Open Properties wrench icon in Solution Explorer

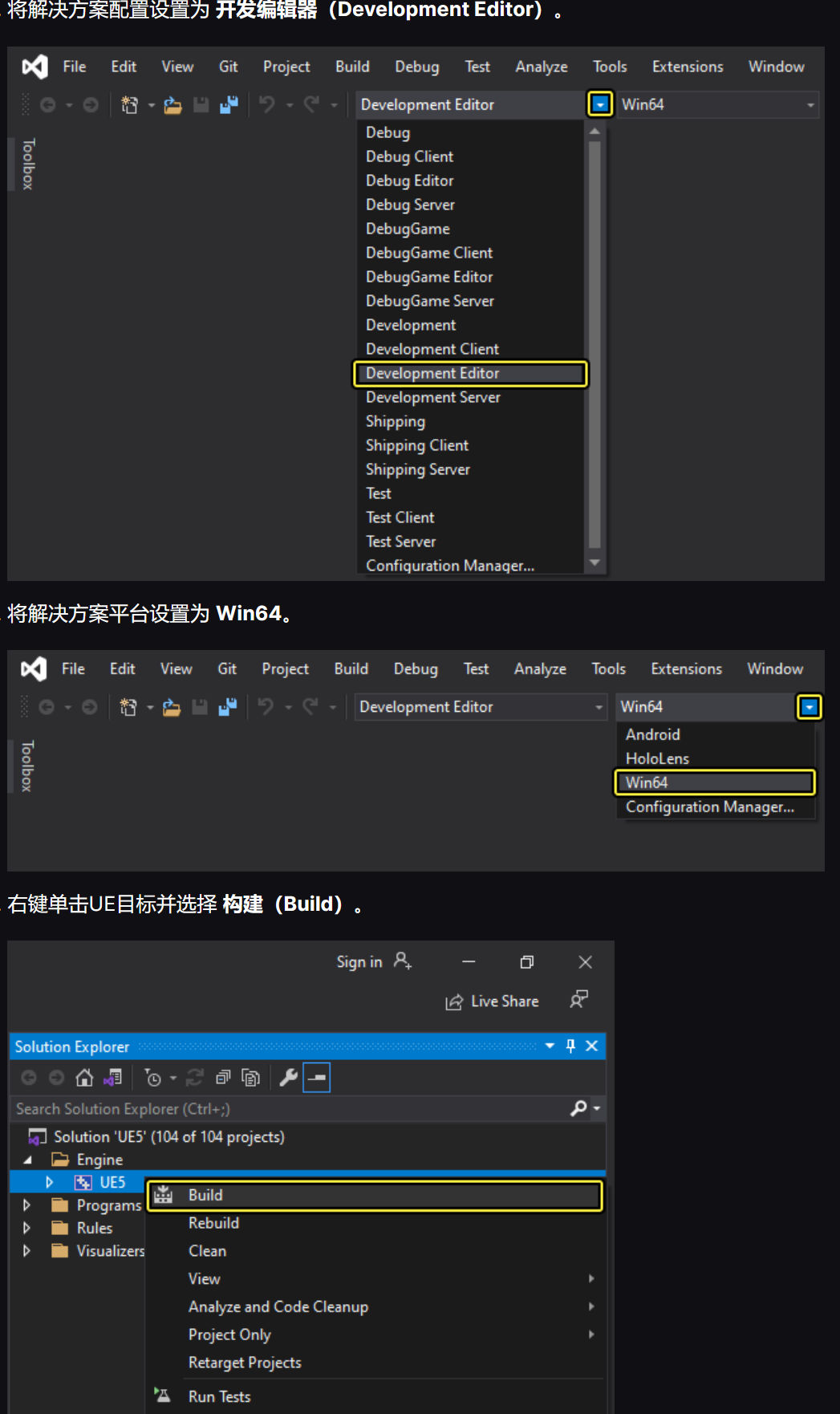[x=289, y=1078]
